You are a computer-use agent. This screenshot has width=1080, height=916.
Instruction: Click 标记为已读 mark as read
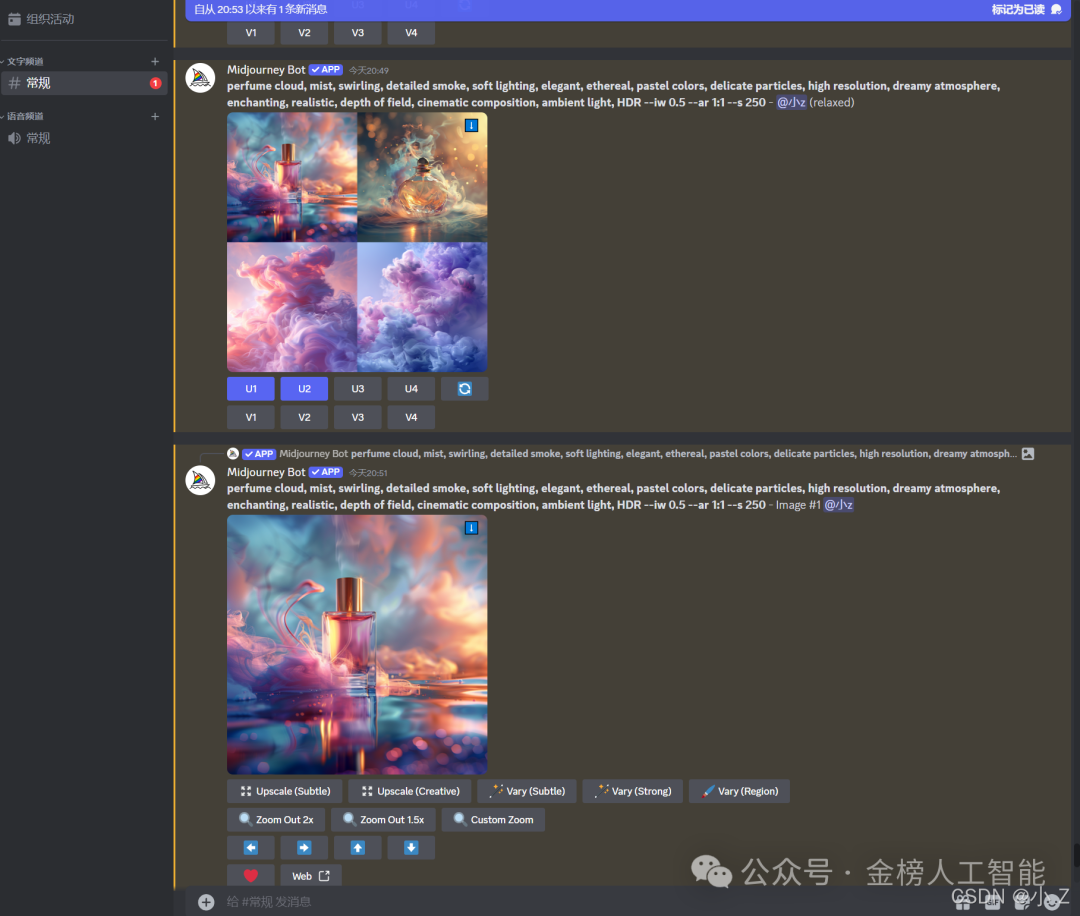point(1026,10)
